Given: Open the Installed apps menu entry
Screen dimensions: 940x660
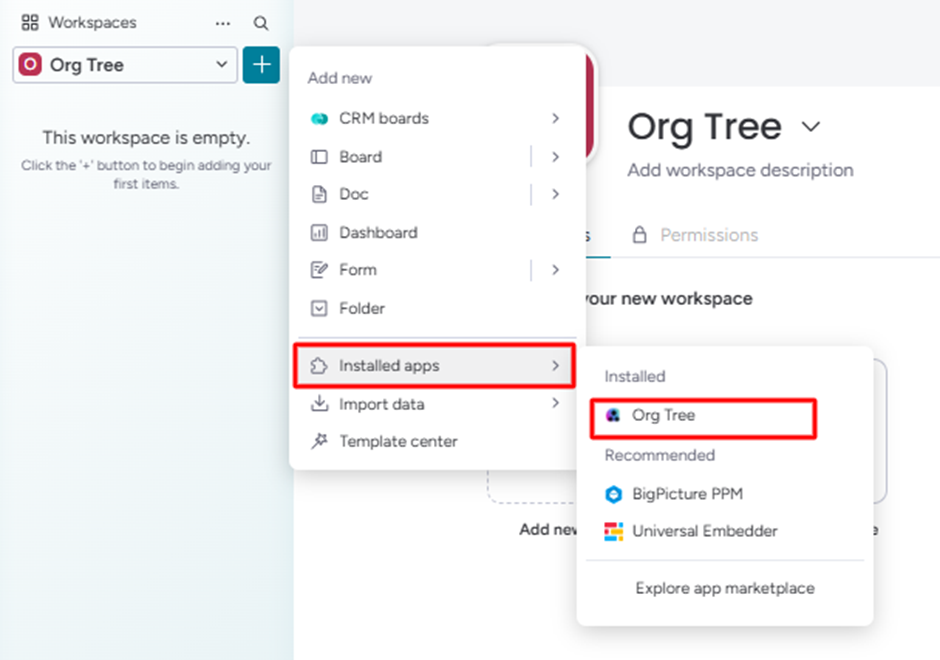Looking at the screenshot, I should [435, 366].
